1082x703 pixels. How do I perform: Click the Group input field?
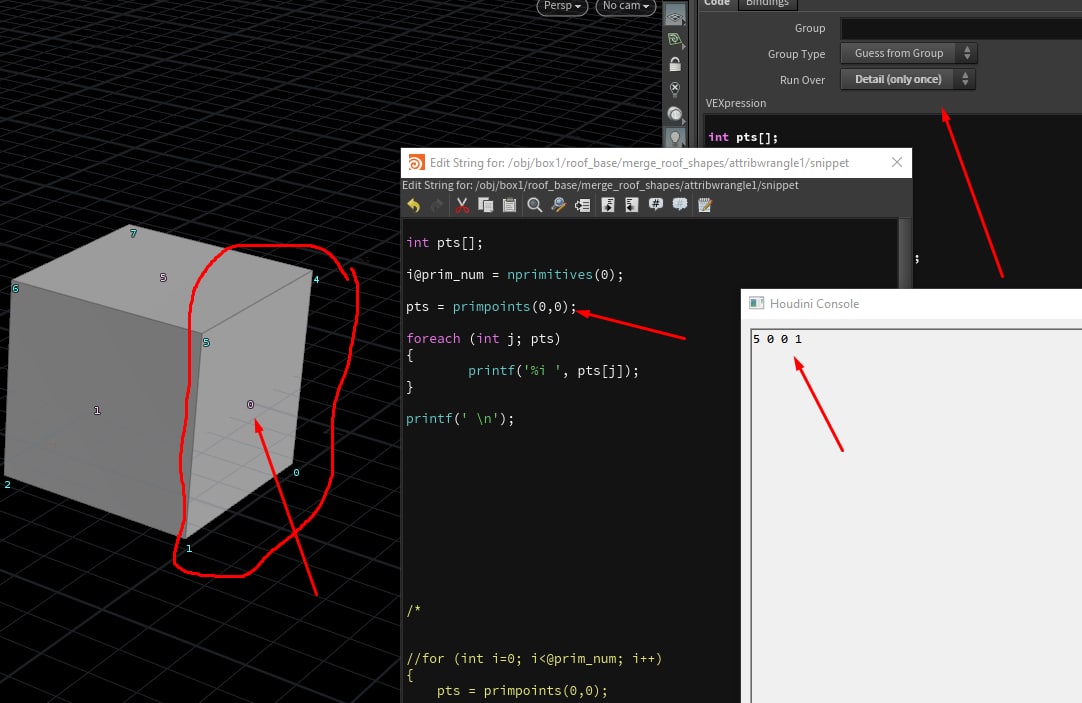(961, 28)
